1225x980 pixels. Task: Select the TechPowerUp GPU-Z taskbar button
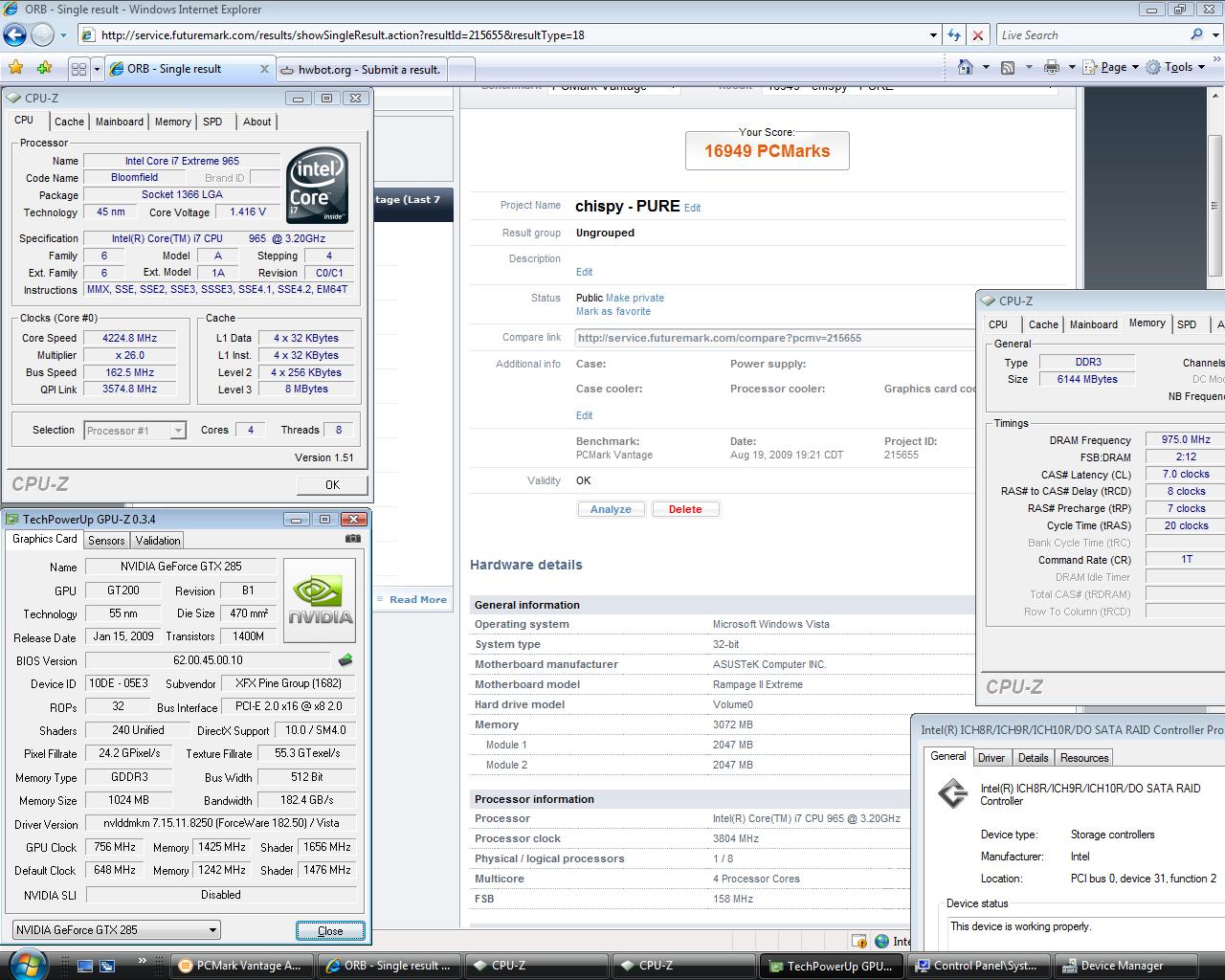pyautogui.click(x=831, y=966)
